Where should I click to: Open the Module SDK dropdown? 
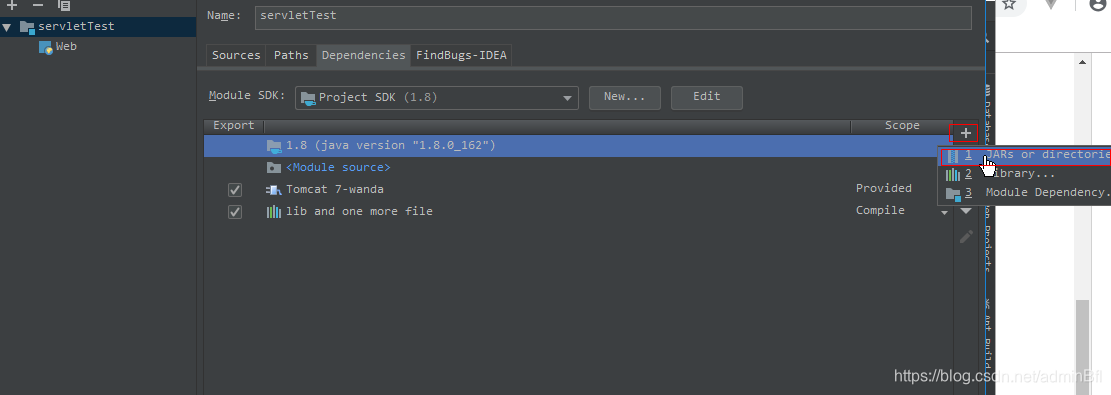(436, 98)
